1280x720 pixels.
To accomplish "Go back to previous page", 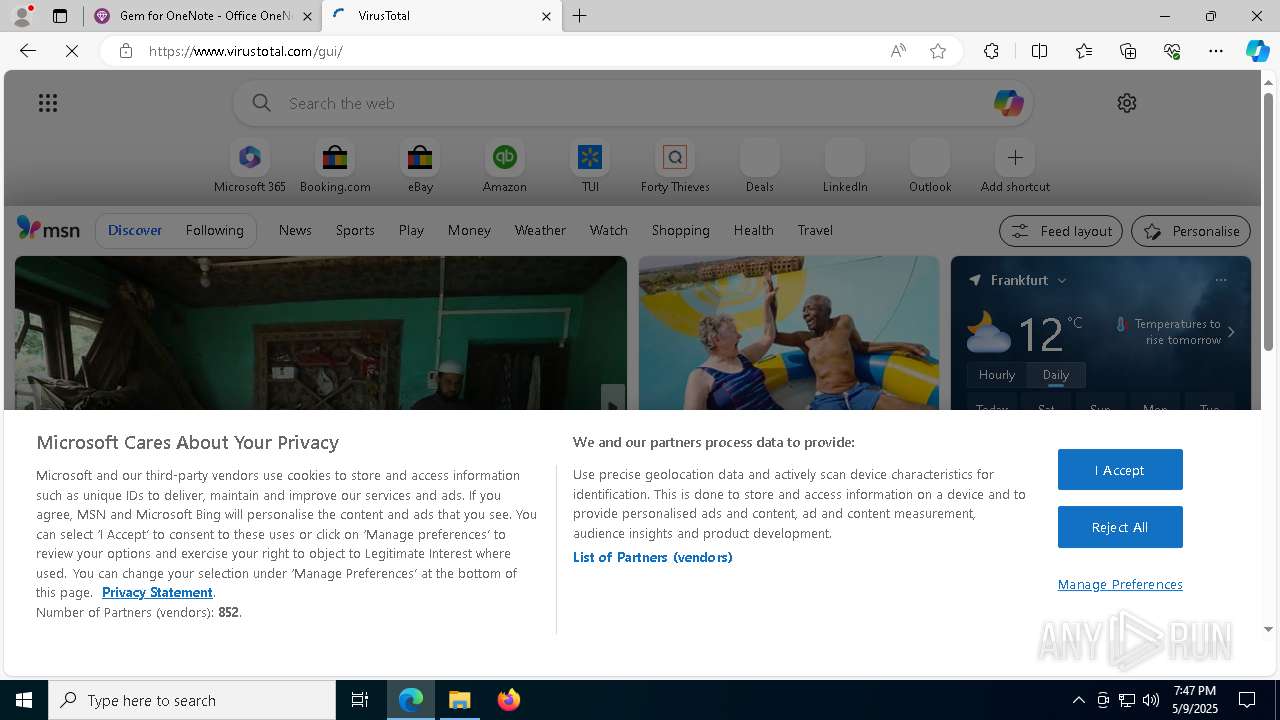I will tap(28, 51).
